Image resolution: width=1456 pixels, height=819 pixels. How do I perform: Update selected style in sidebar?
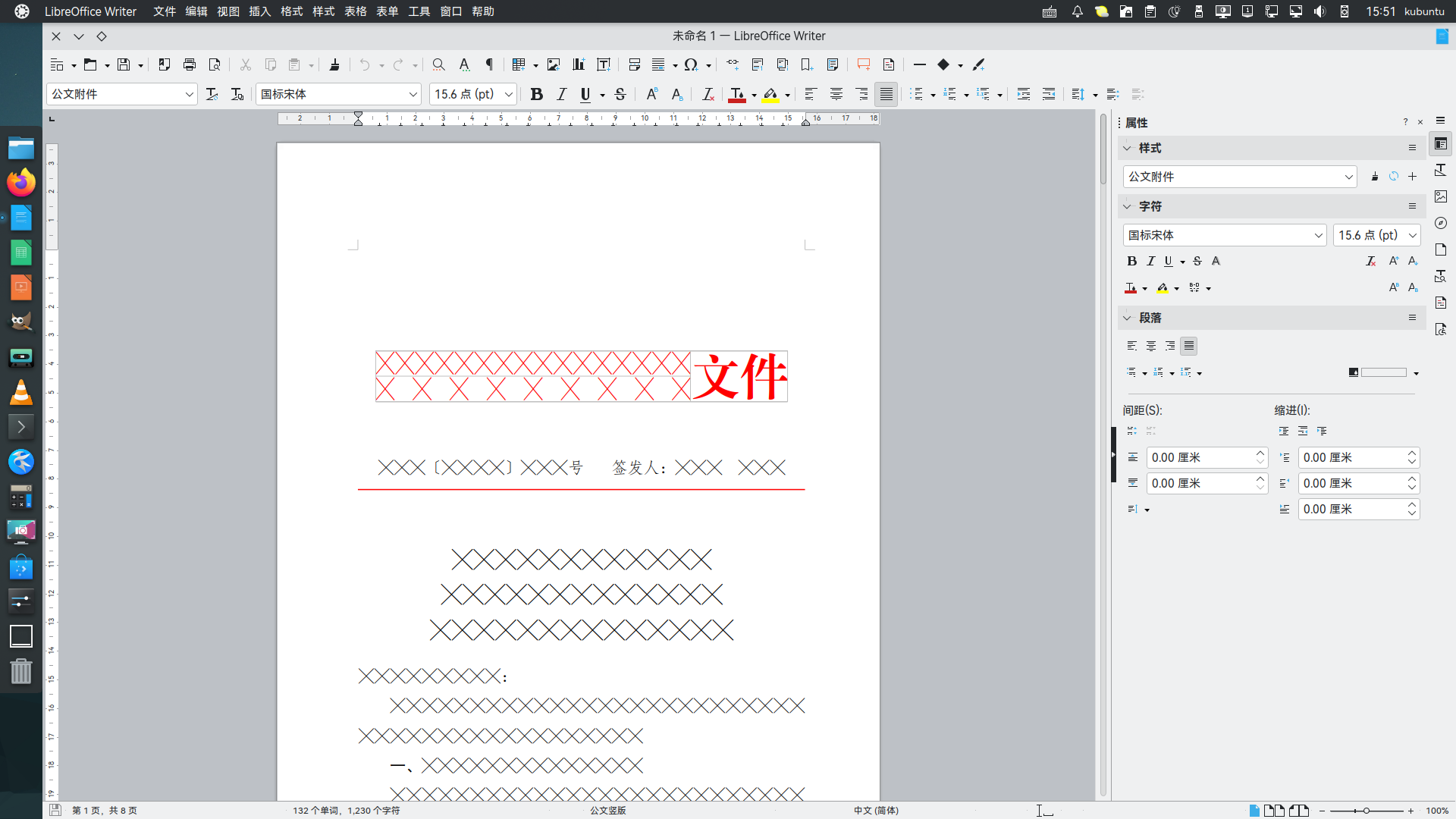[1394, 177]
